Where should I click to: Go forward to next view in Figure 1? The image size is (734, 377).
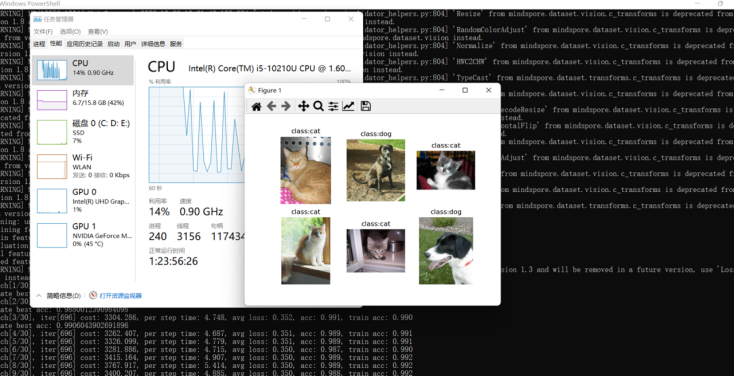[286, 106]
